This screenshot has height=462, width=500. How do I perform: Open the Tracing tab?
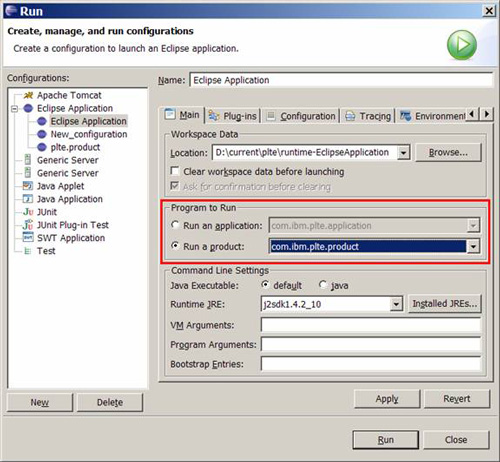368,116
